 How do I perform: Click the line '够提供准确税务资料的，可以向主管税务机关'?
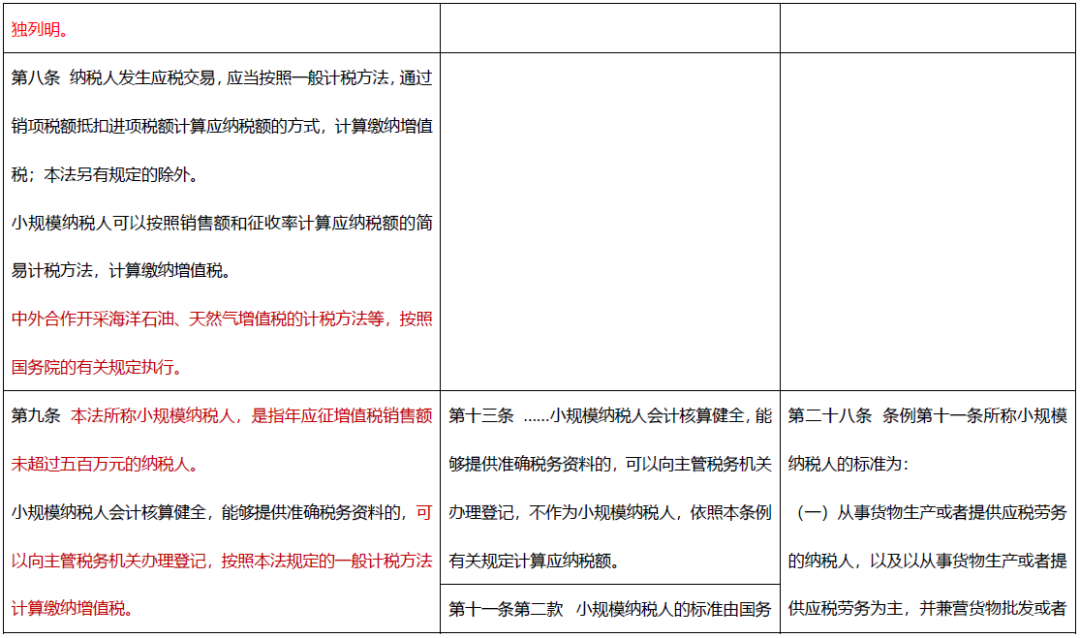[610, 464]
